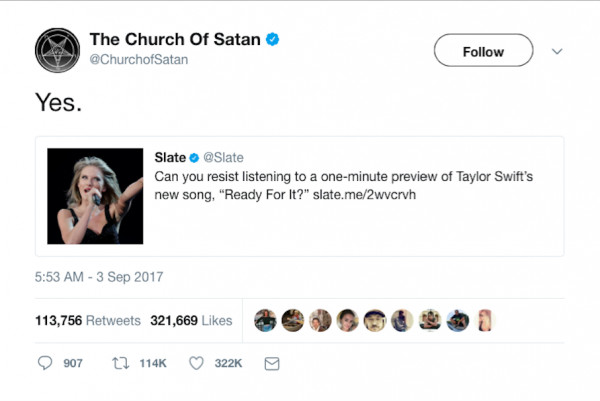600x401 pixels.
Task: Click last liker avatar in row
Action: point(483,320)
